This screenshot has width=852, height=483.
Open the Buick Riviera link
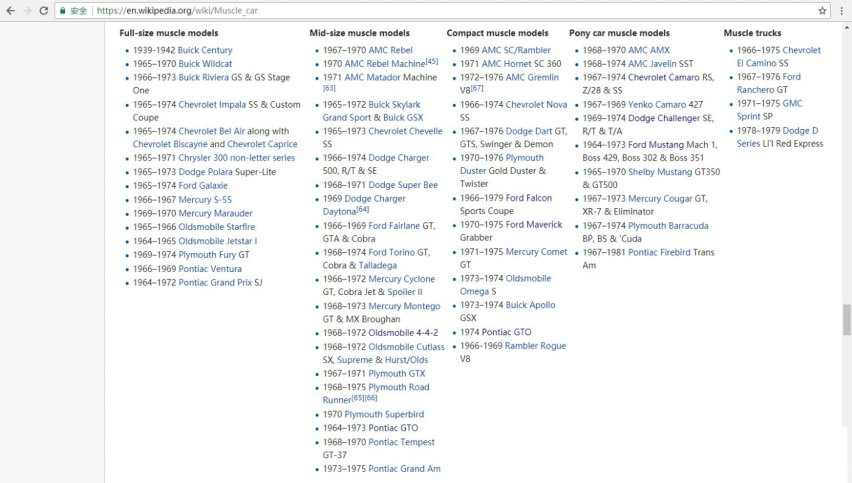tap(203, 77)
